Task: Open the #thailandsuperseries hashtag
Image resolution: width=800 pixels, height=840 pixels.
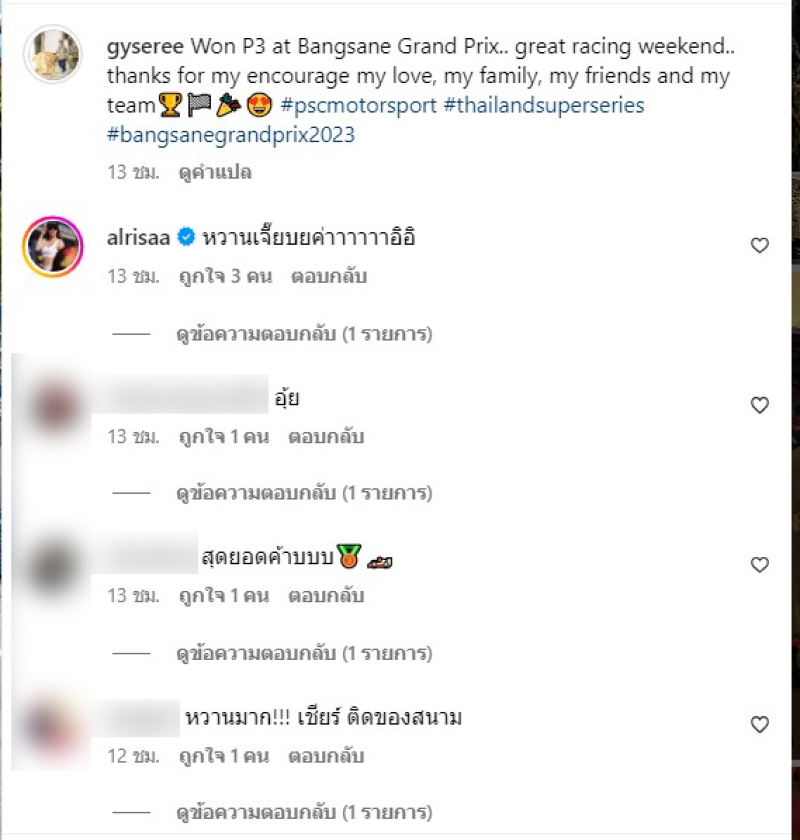Action: tap(544, 105)
